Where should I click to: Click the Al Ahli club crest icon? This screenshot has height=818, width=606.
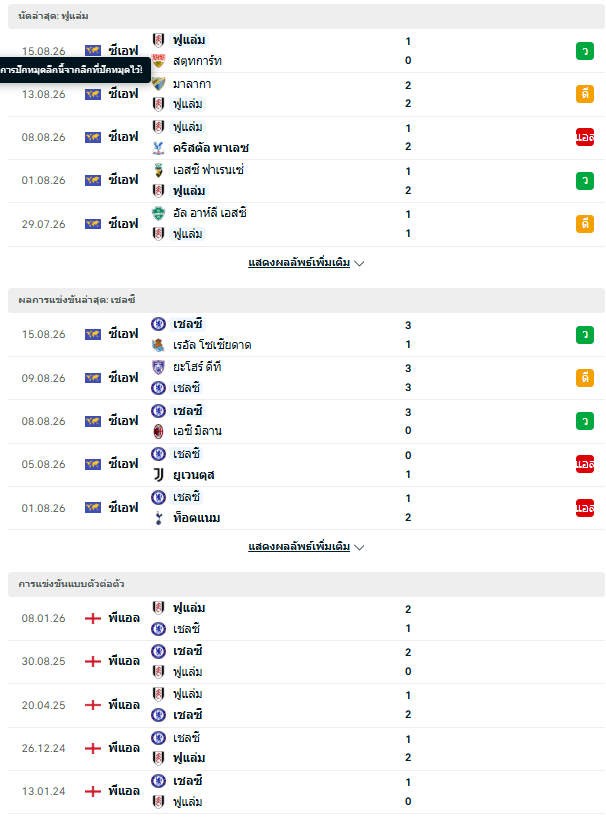pos(159,213)
